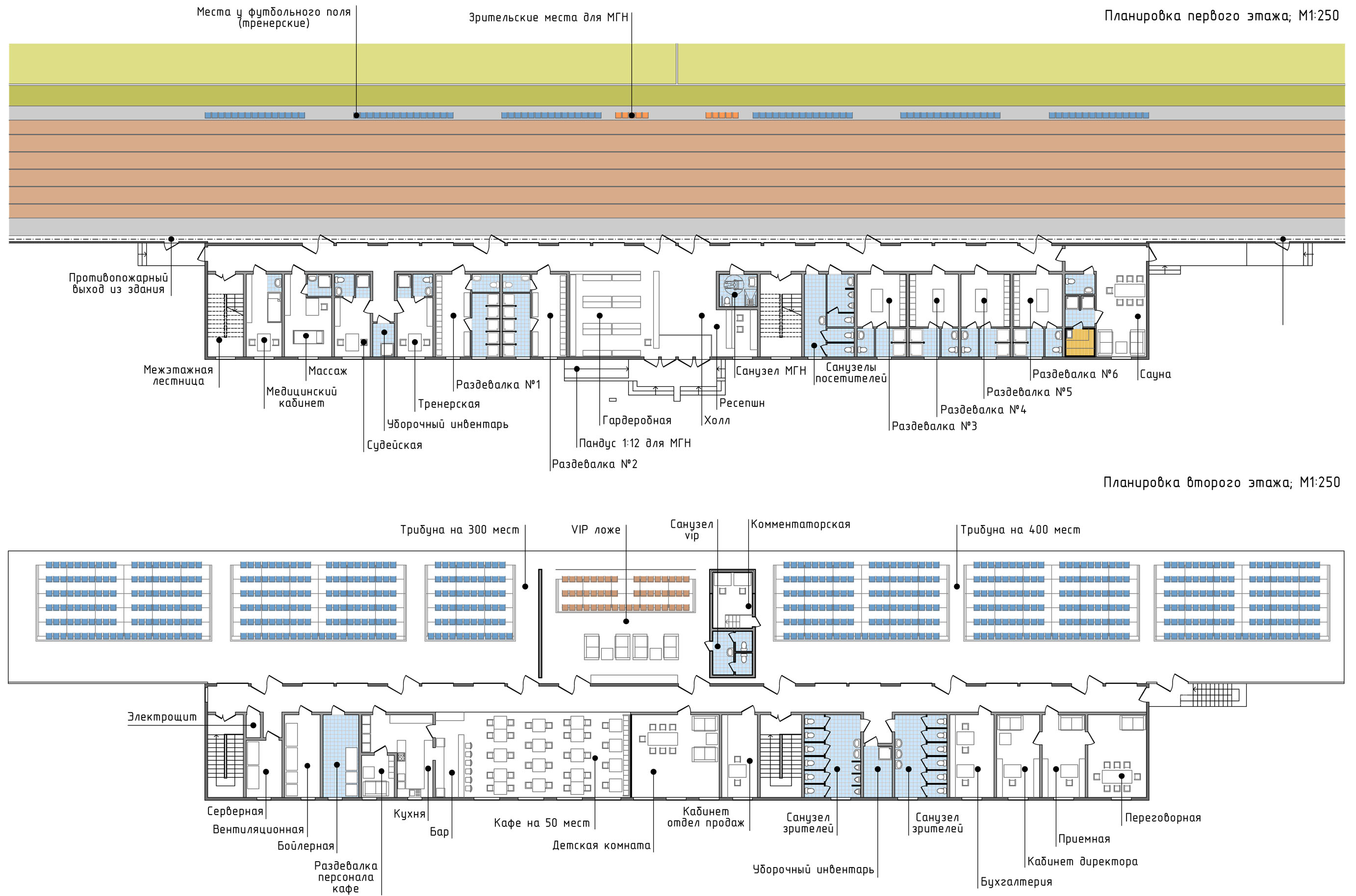Click the 'Межэтажная лестница' label
This screenshot has height=896, width=1356.
tap(178, 375)
